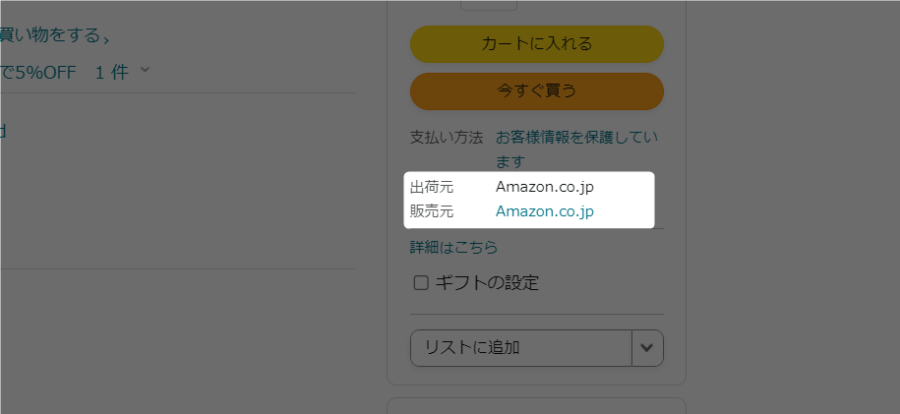
Task: Open the 販売元 Amazon.co.jp seller link
Action: click(x=545, y=211)
